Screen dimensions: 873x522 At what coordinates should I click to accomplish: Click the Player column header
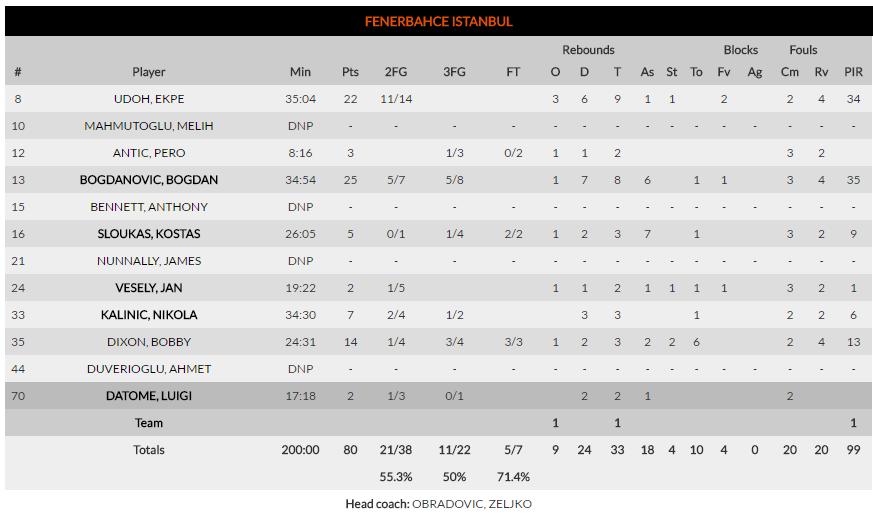(149, 72)
